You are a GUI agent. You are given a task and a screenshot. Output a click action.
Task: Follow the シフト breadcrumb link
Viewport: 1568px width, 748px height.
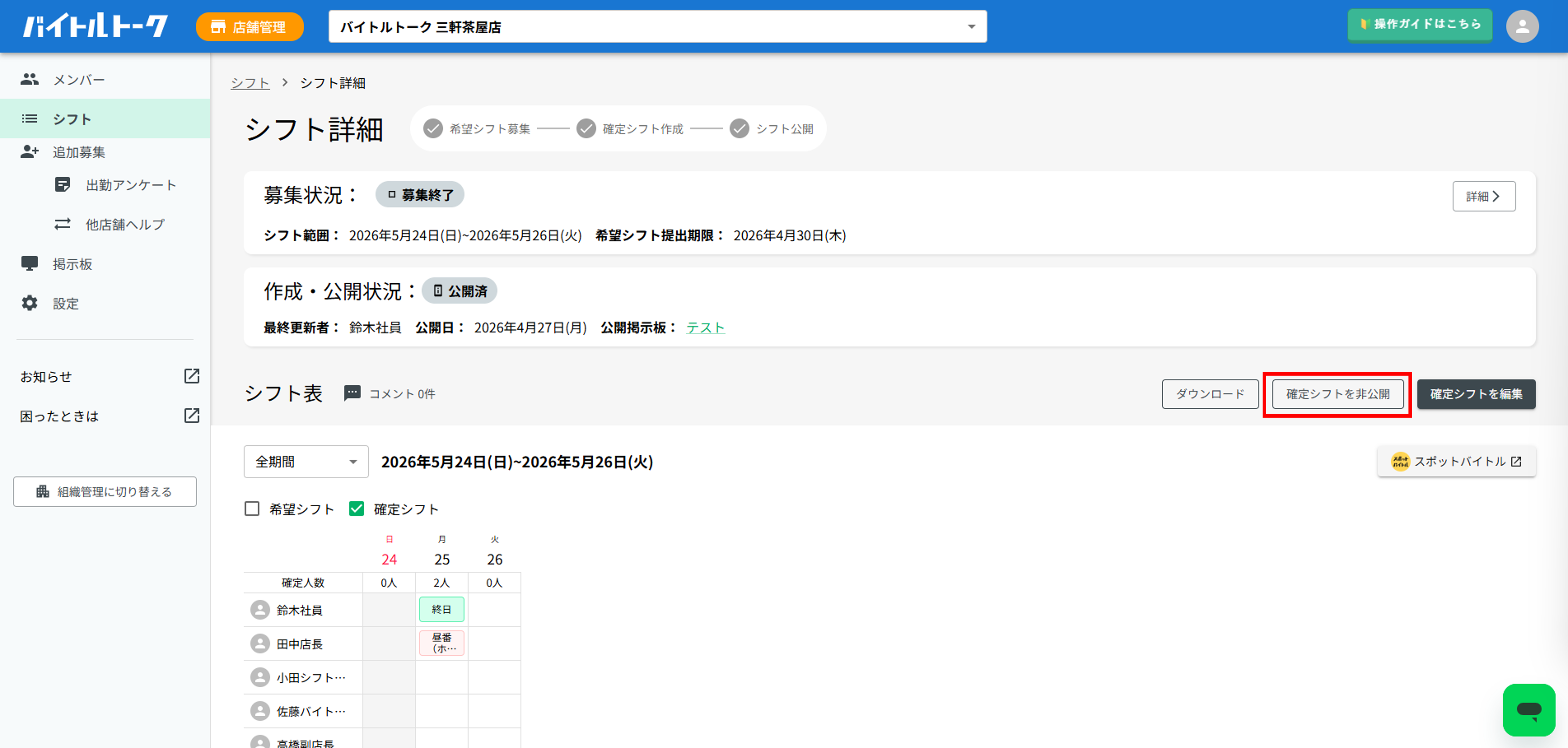pos(250,83)
